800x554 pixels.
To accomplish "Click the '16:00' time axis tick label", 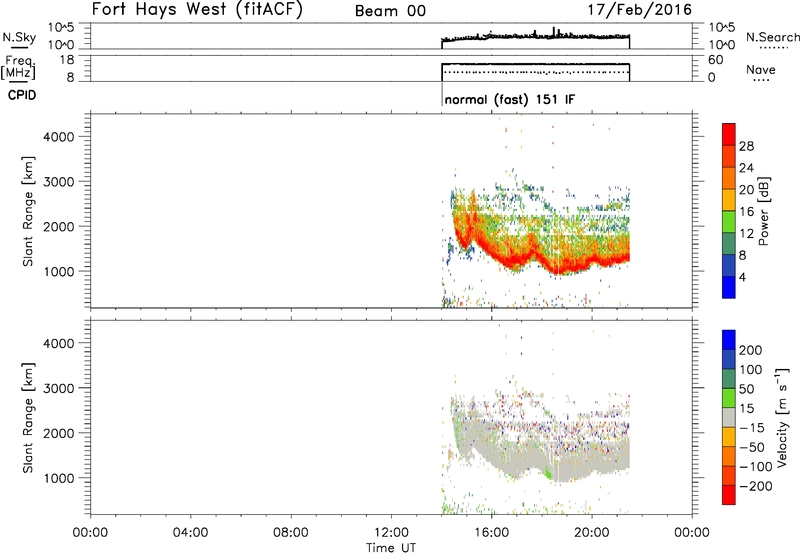I will [x=491, y=533].
